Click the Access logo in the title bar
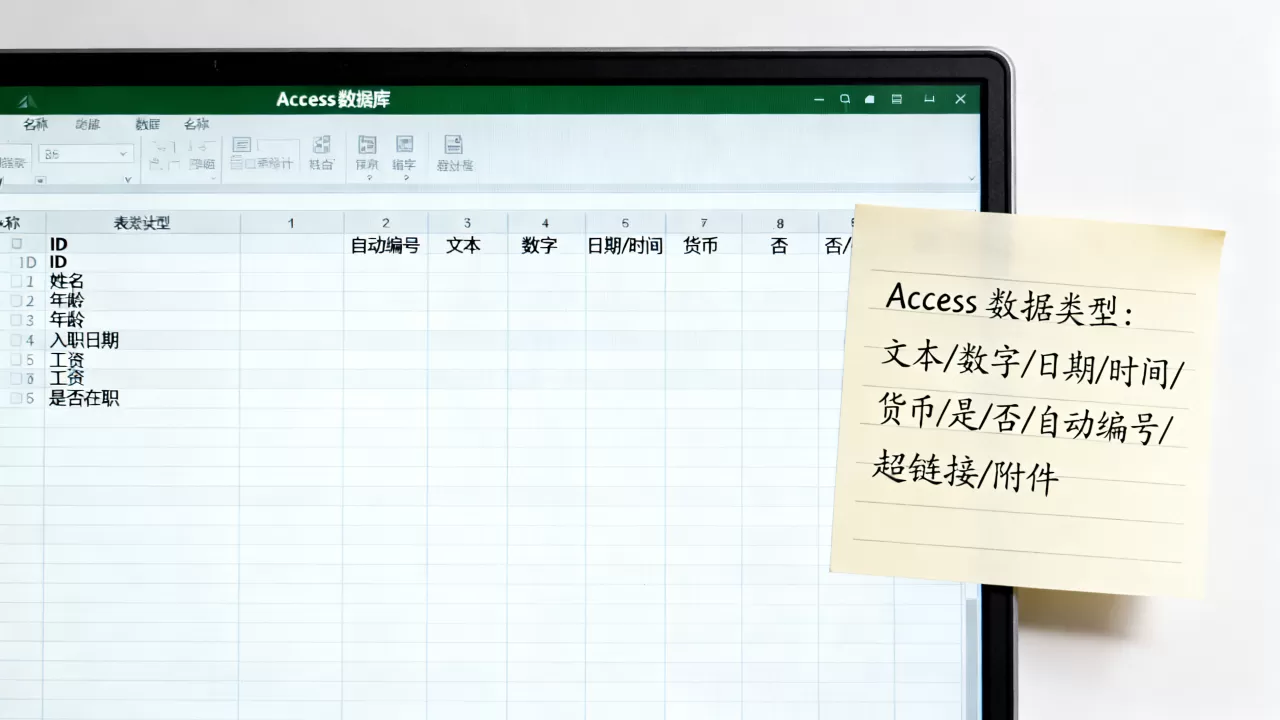Image resolution: width=1280 pixels, height=720 pixels. click(27, 101)
